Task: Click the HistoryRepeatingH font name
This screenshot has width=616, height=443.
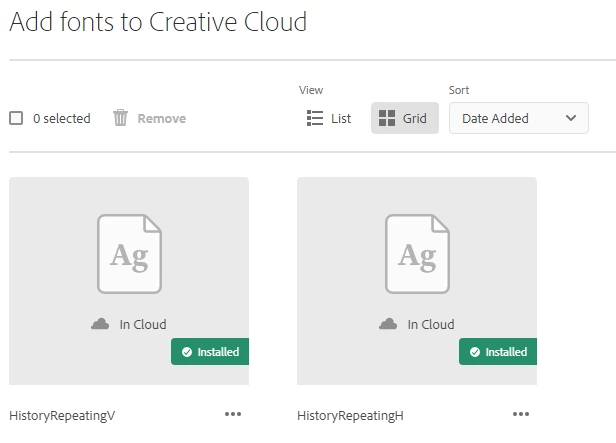Action: click(x=350, y=416)
